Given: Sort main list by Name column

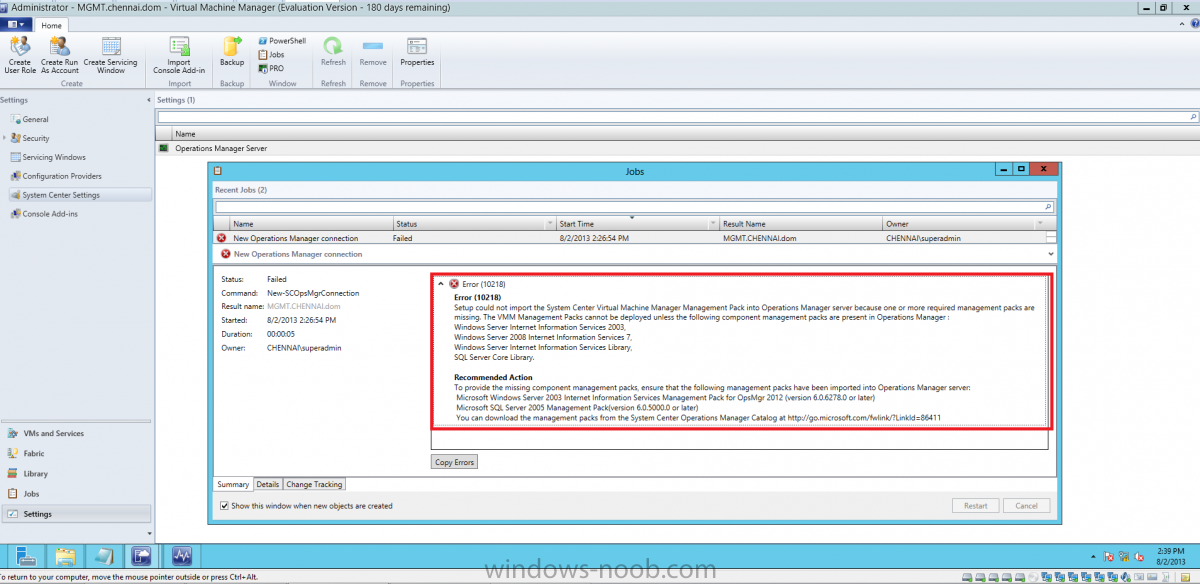Looking at the screenshot, I should [x=185, y=133].
